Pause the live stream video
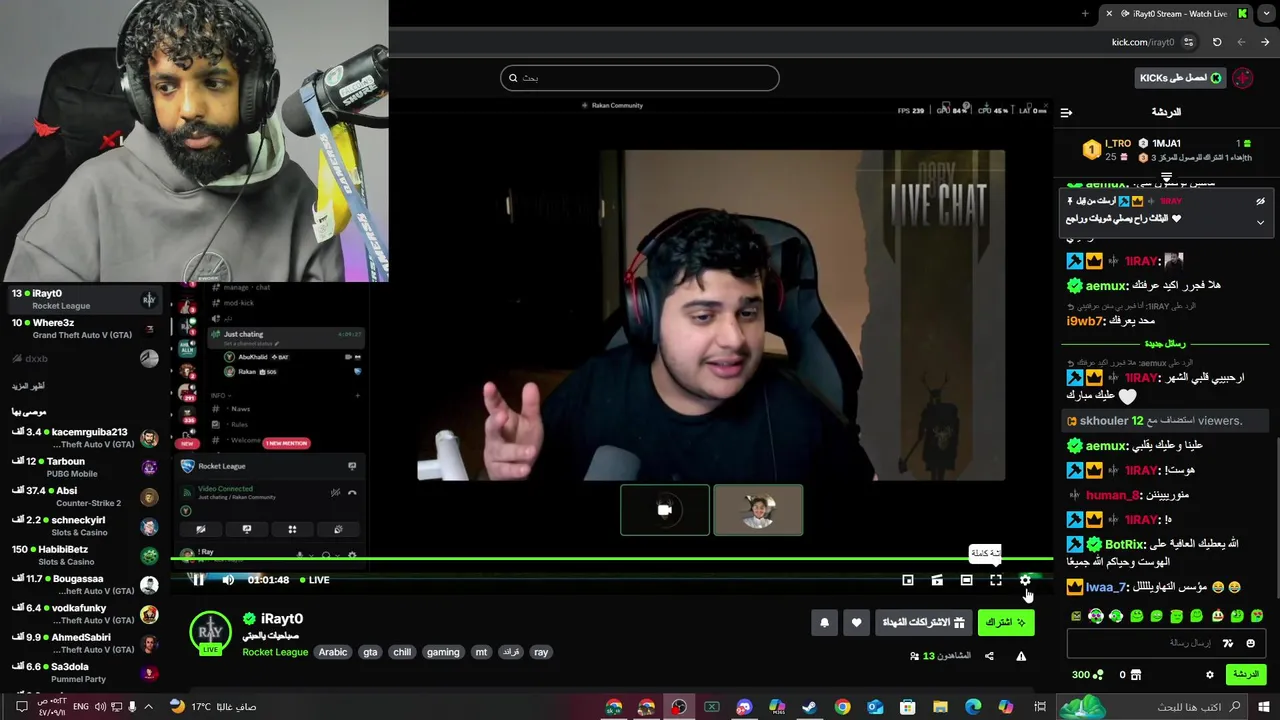 198,580
